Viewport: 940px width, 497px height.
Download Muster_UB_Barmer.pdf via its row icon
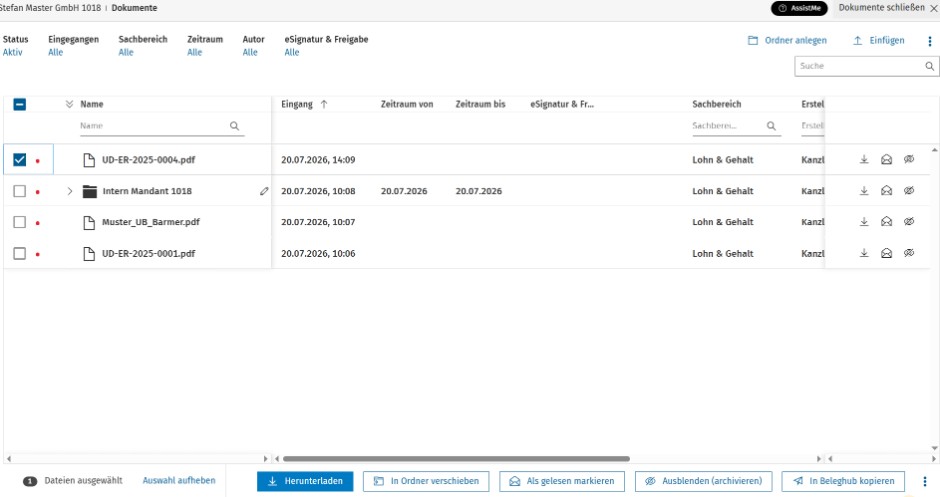[x=864, y=222]
